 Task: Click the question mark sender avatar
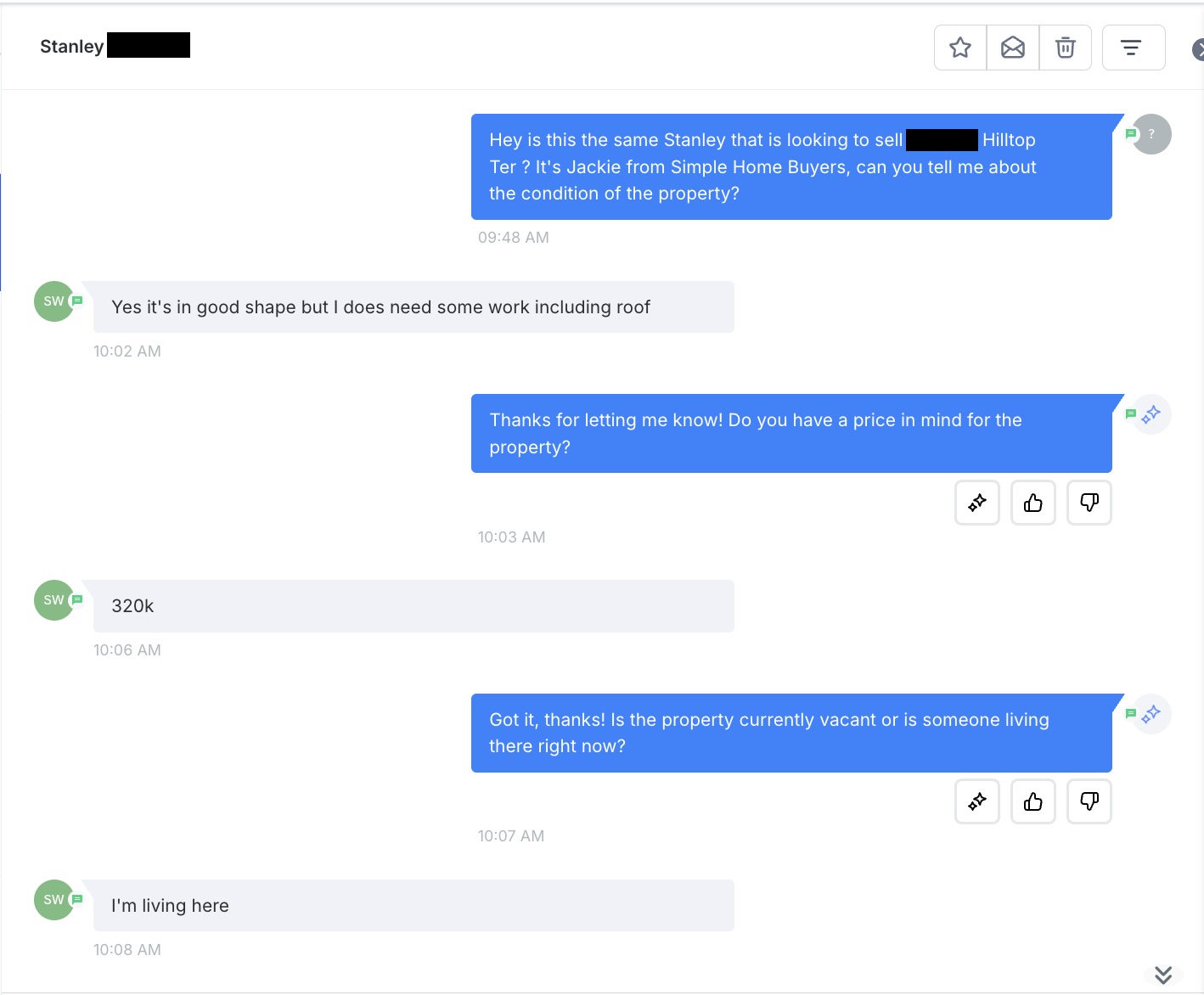click(1151, 134)
